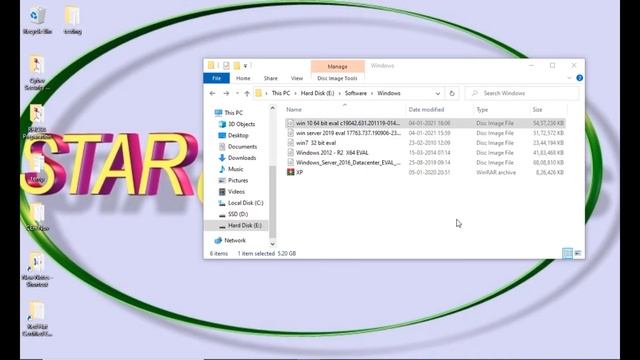Select folder icon beside Recycle Bin
The height and width of the screenshot is (360, 640).
(73, 20)
